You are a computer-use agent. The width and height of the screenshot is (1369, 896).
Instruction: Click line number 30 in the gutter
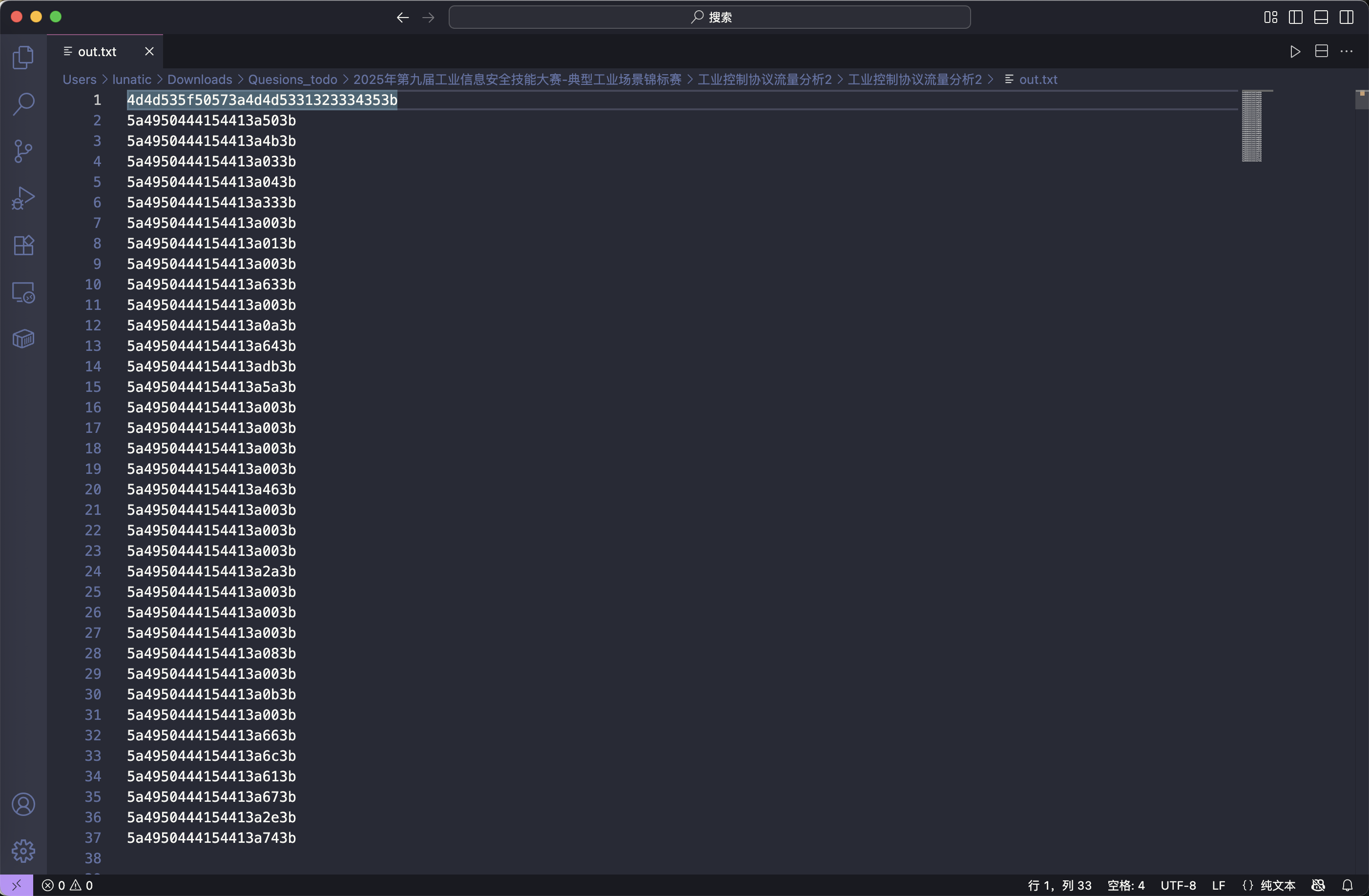93,694
